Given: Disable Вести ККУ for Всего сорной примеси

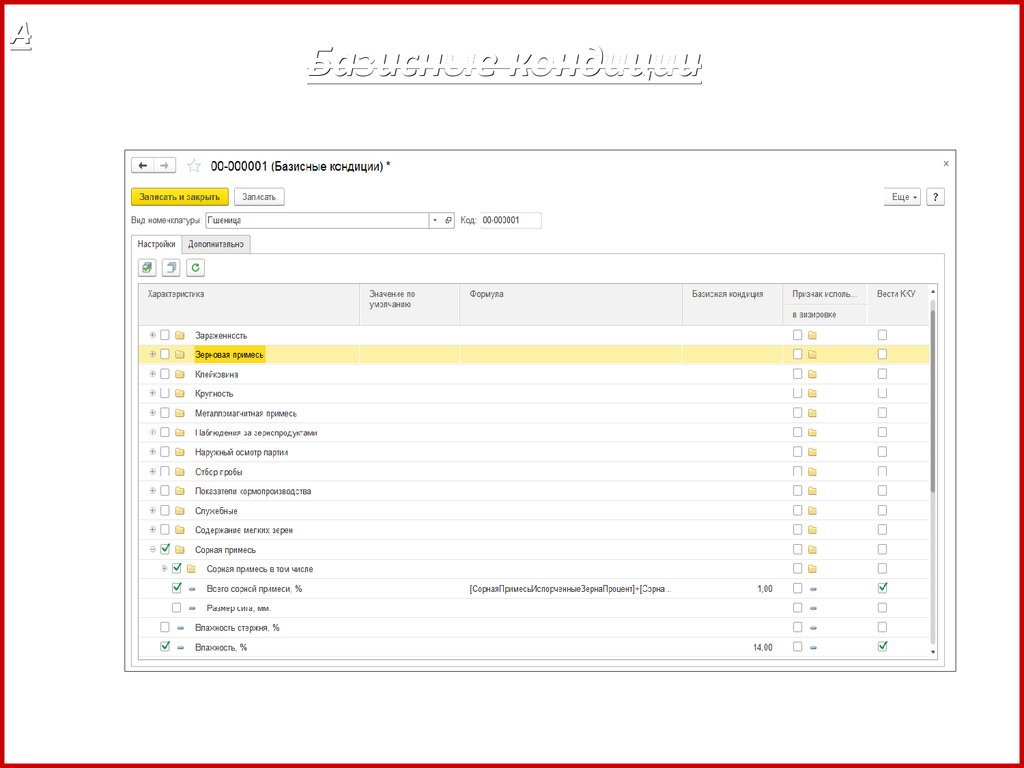Looking at the screenshot, I should [882, 588].
